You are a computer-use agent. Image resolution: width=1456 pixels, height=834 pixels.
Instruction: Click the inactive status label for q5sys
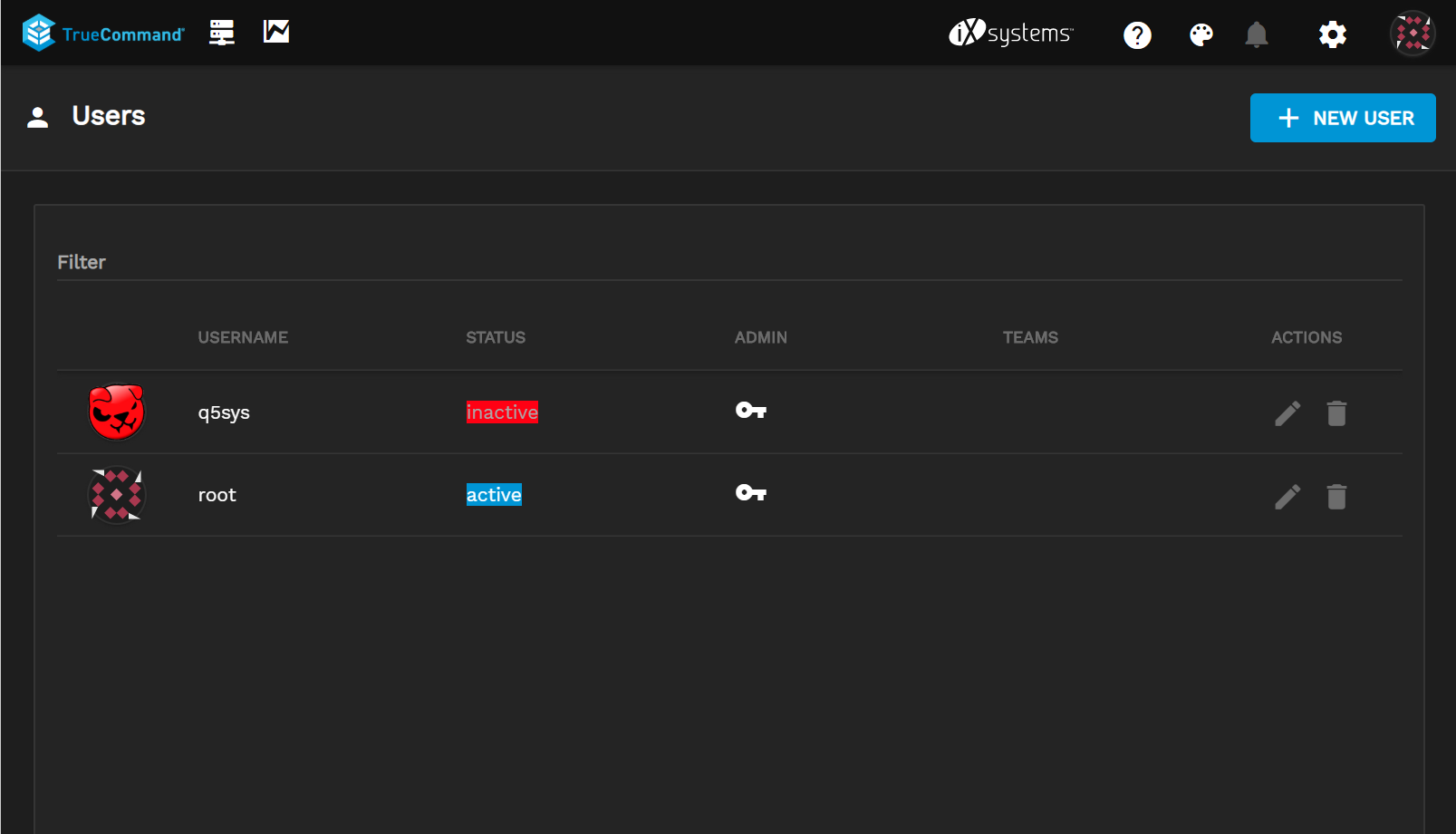click(x=502, y=412)
